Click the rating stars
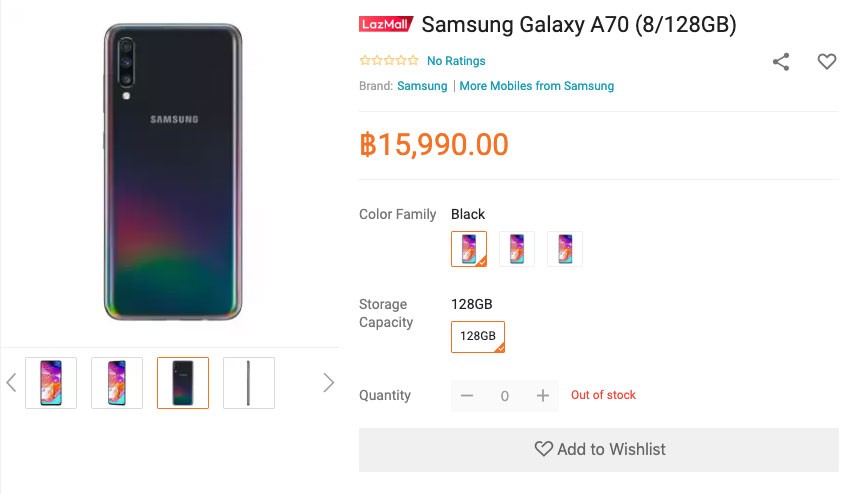This screenshot has width=856, height=494. pyautogui.click(x=389, y=61)
